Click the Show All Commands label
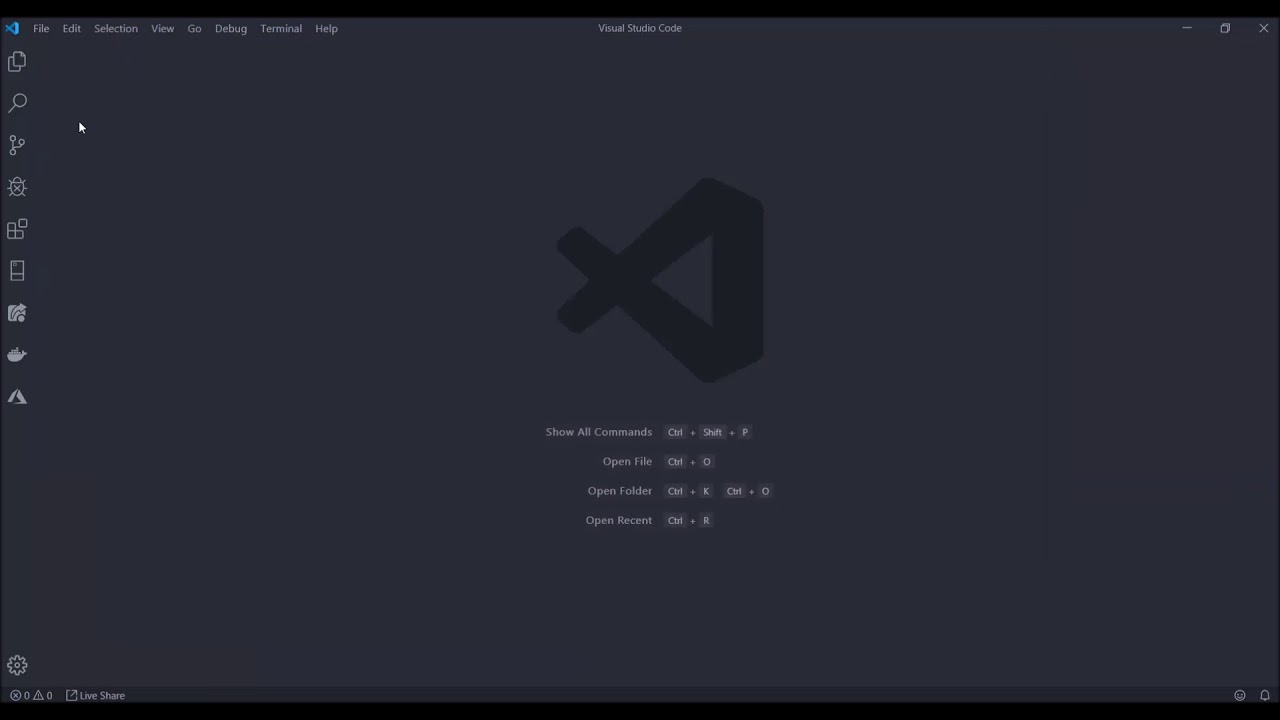 click(x=599, y=432)
